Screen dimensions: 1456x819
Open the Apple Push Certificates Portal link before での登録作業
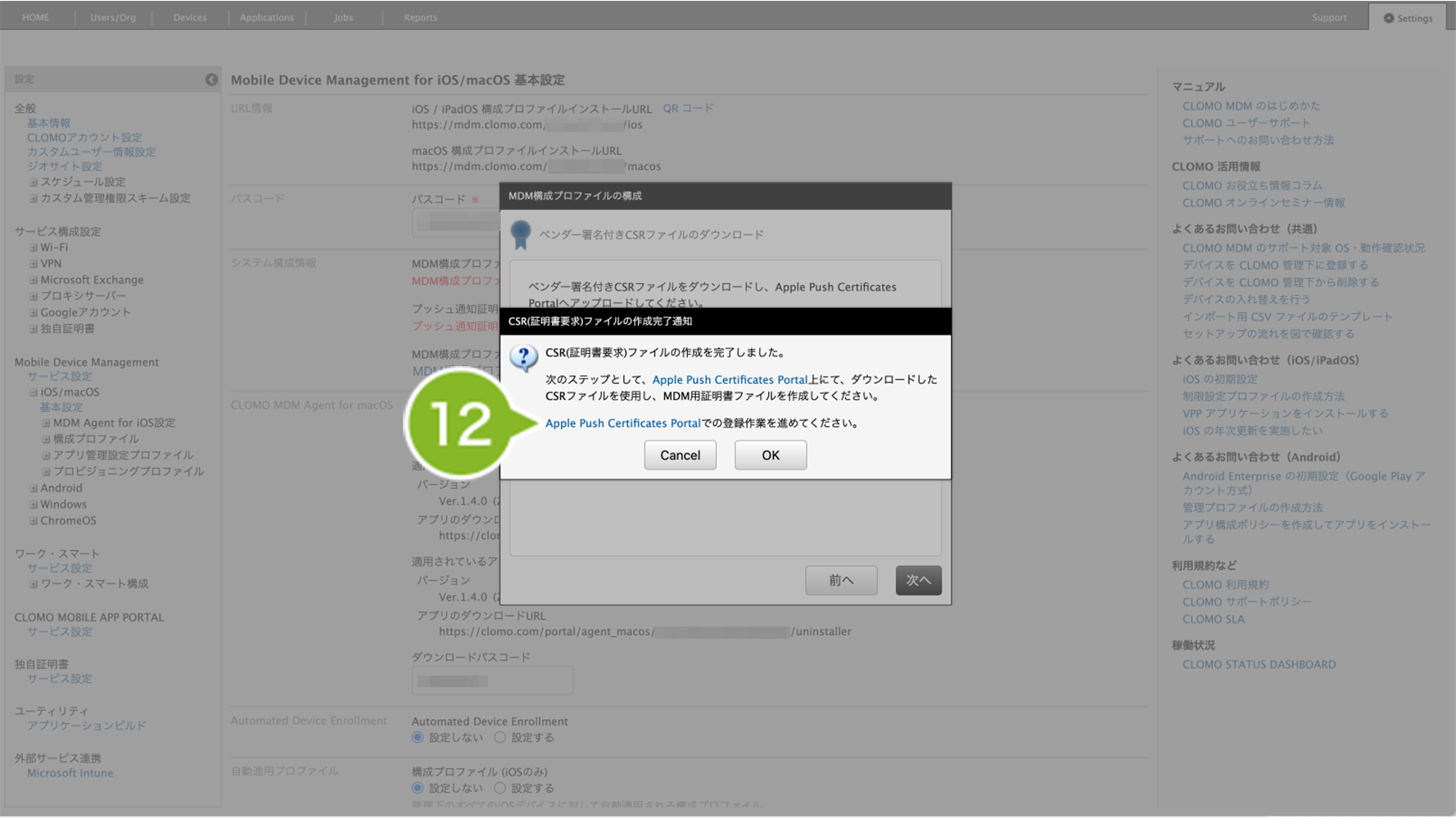[x=622, y=423]
